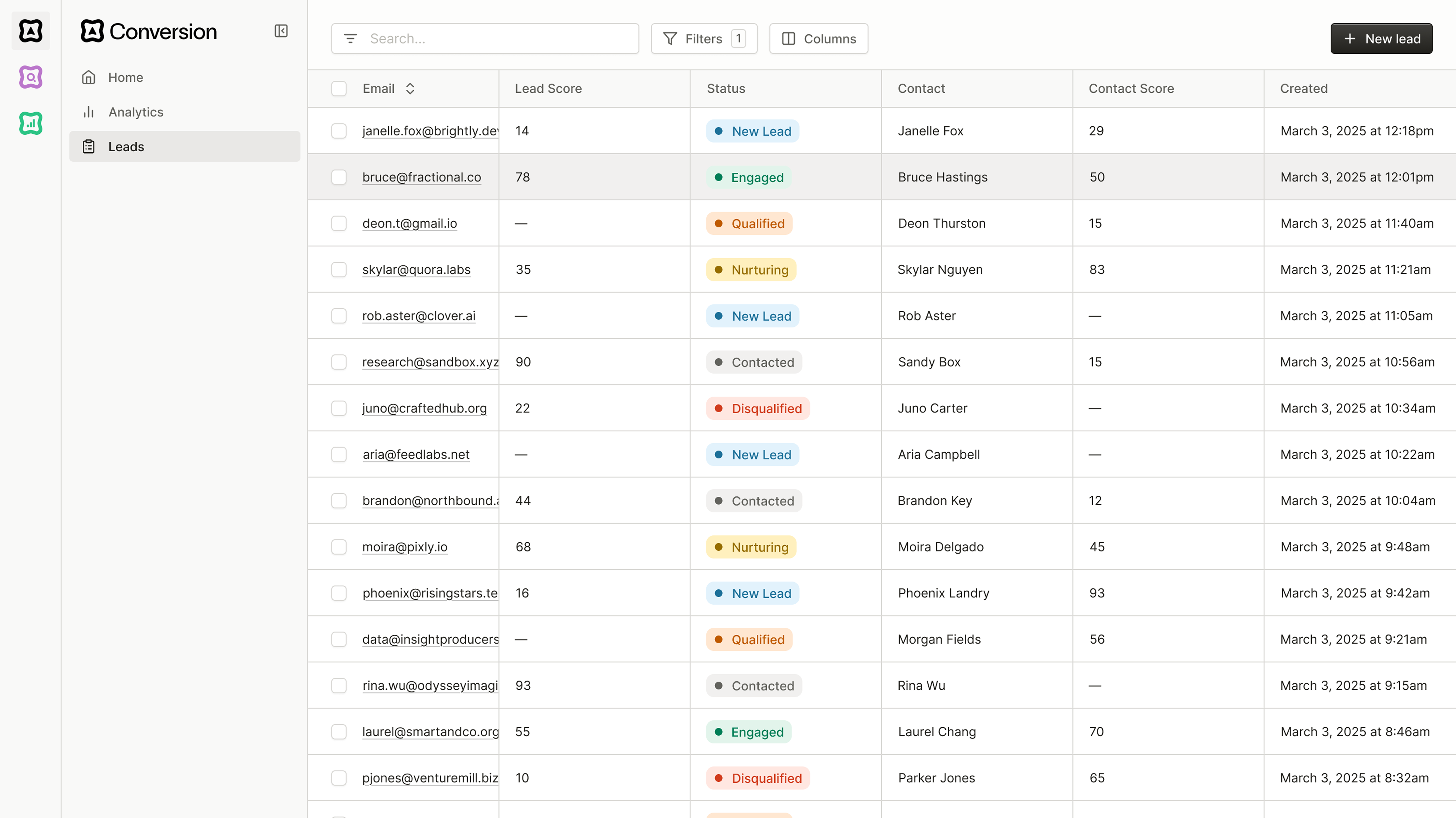Open the purple search app icon
Image resolution: width=1456 pixels, height=818 pixels.
coord(30,77)
